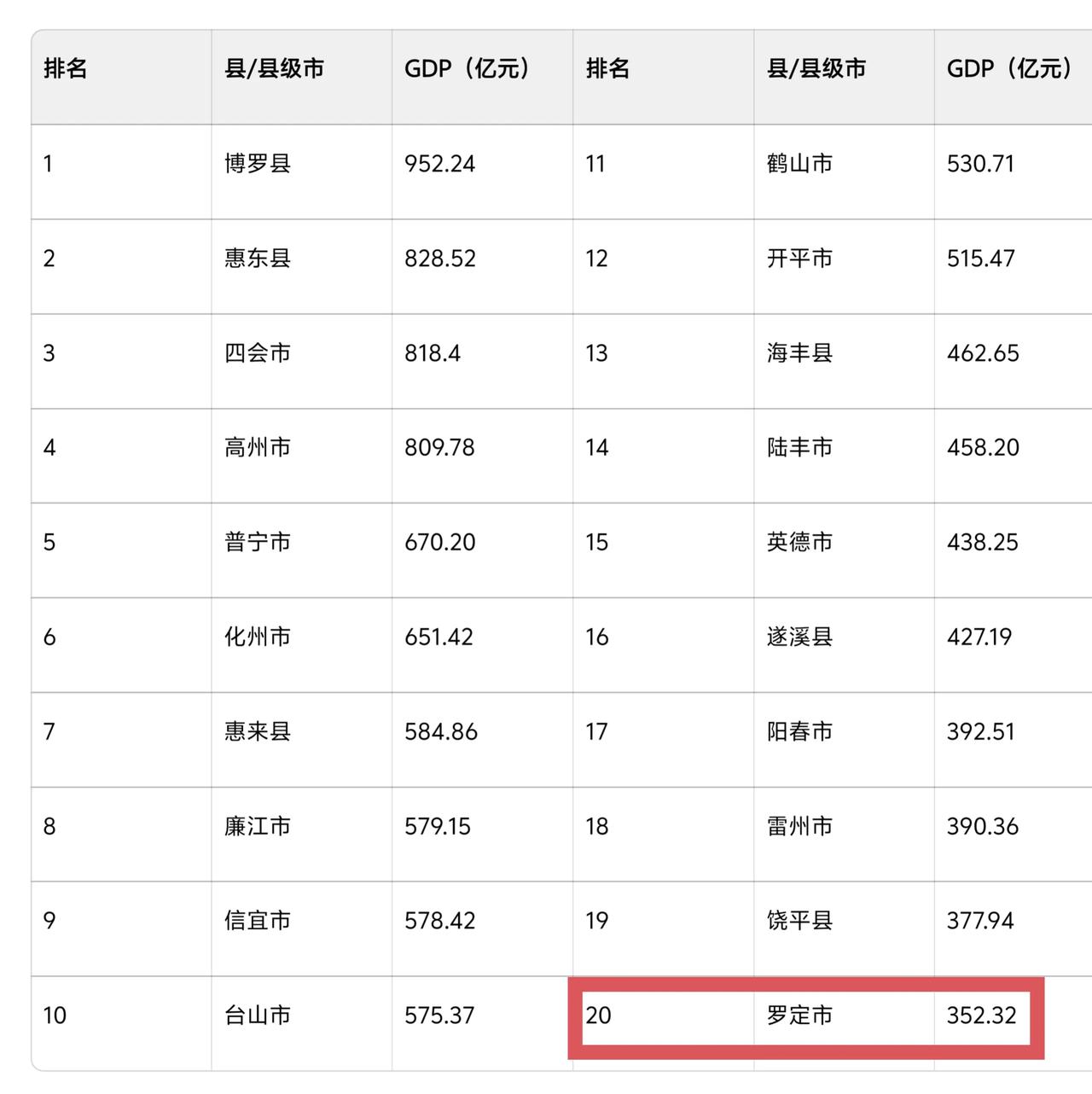This screenshot has height=1094, width=1092.
Task: Select the GDP value 462.65
Action: click(x=983, y=352)
